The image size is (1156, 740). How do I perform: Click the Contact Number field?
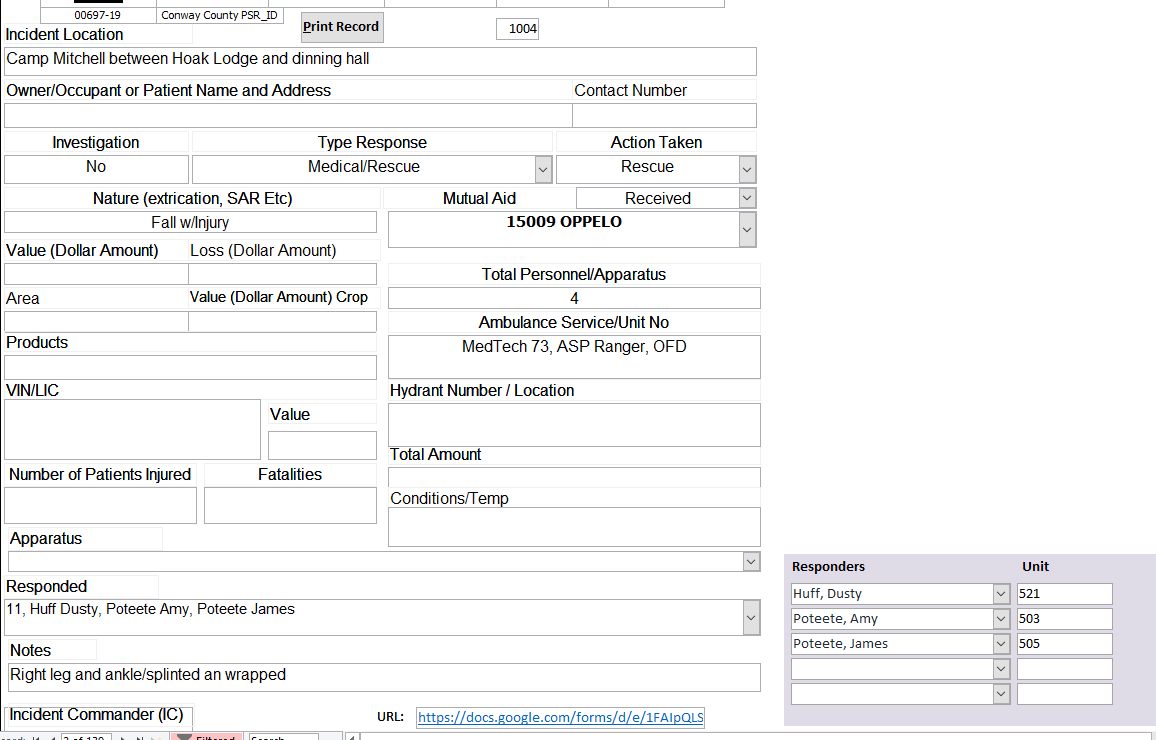pyautogui.click(x=664, y=116)
